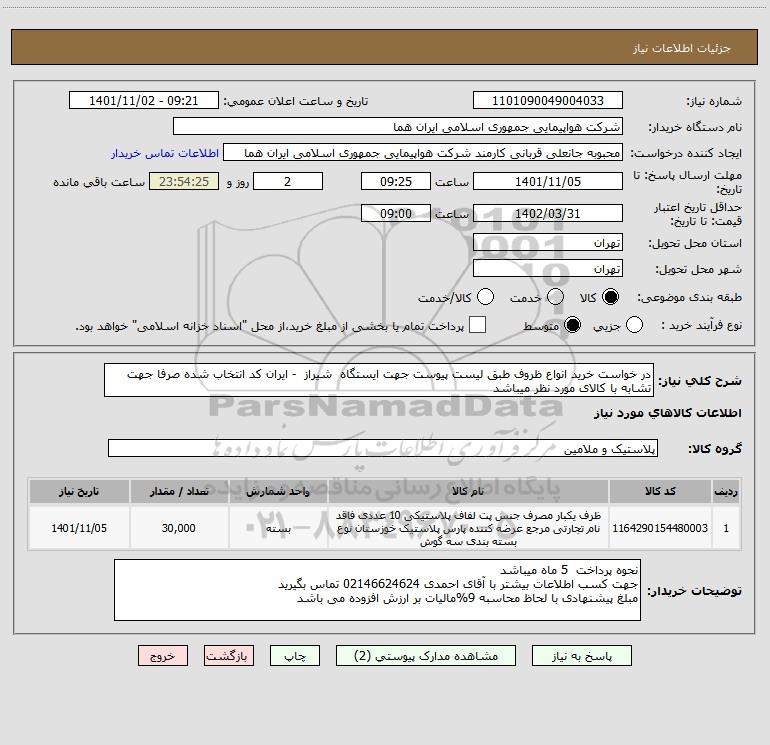This screenshot has height=745, width=770.
Task: Click the remaining time 23:54:25 field
Action: click(x=184, y=181)
